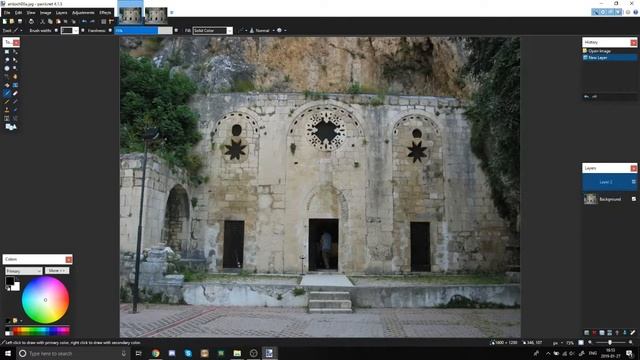The width and height of the screenshot is (640, 360).
Task: Open the Adjustments menu
Action: click(83, 13)
